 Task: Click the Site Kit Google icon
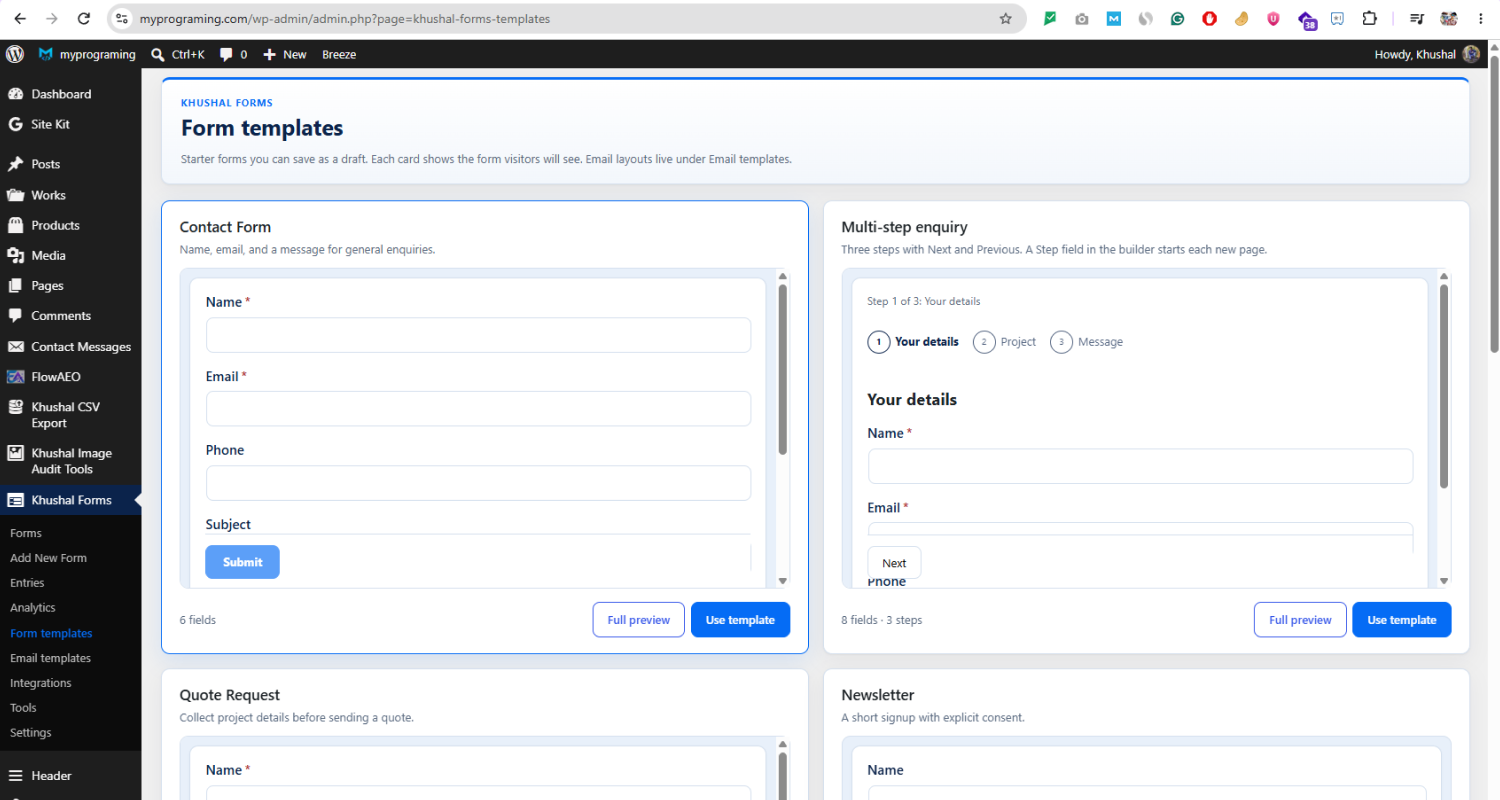click(15, 124)
